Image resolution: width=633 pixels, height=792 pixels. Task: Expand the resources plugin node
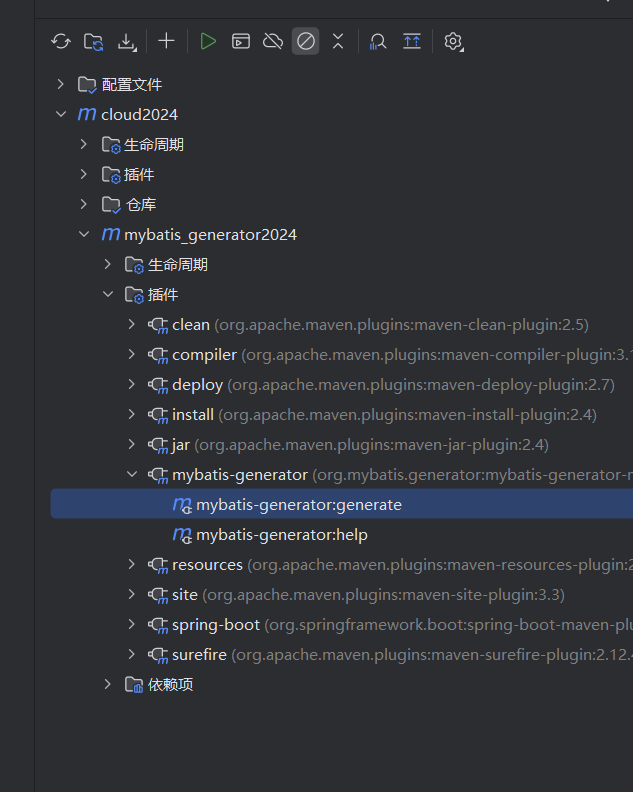tap(131, 564)
